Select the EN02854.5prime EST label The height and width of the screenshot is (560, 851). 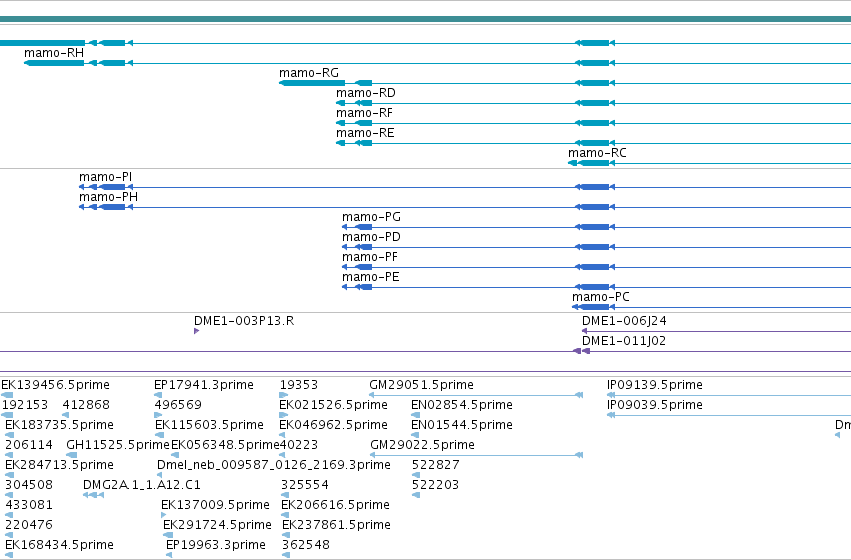click(x=462, y=405)
